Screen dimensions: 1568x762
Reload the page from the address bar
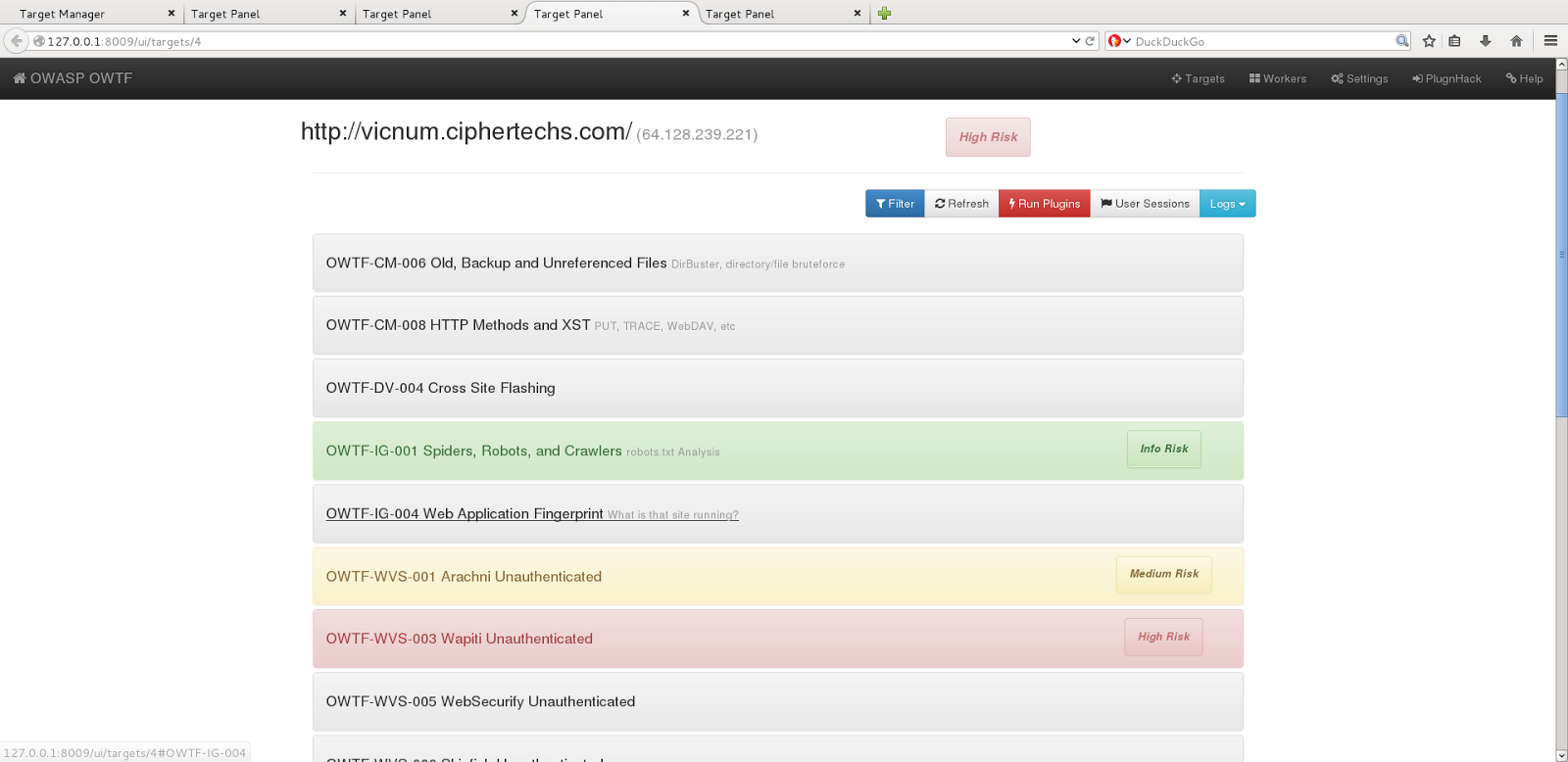tap(1090, 41)
